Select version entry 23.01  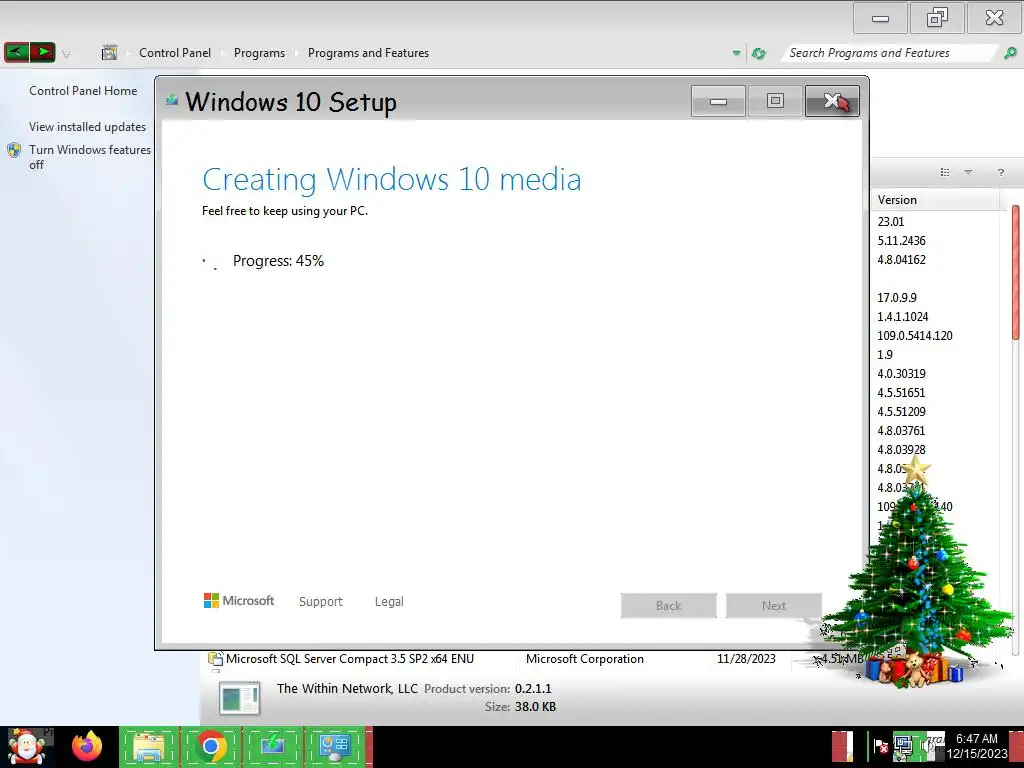(891, 221)
